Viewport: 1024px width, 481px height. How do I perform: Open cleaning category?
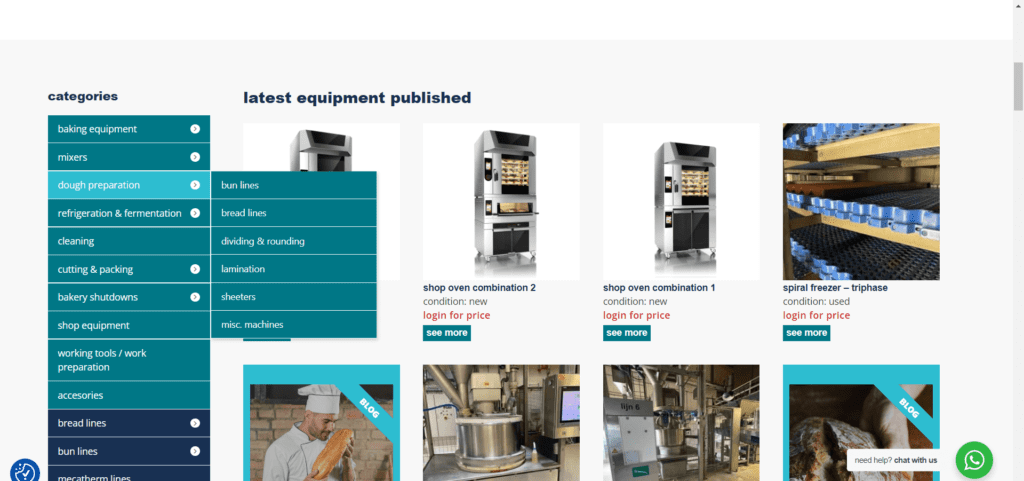tap(129, 241)
